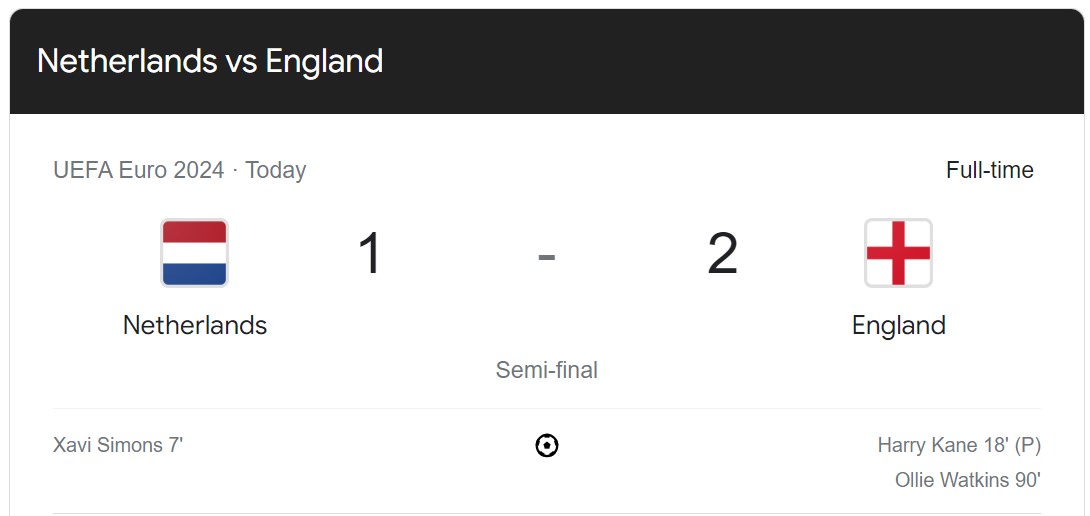Click the Netherlands flag icon
The height and width of the screenshot is (516, 1090).
[x=195, y=253]
